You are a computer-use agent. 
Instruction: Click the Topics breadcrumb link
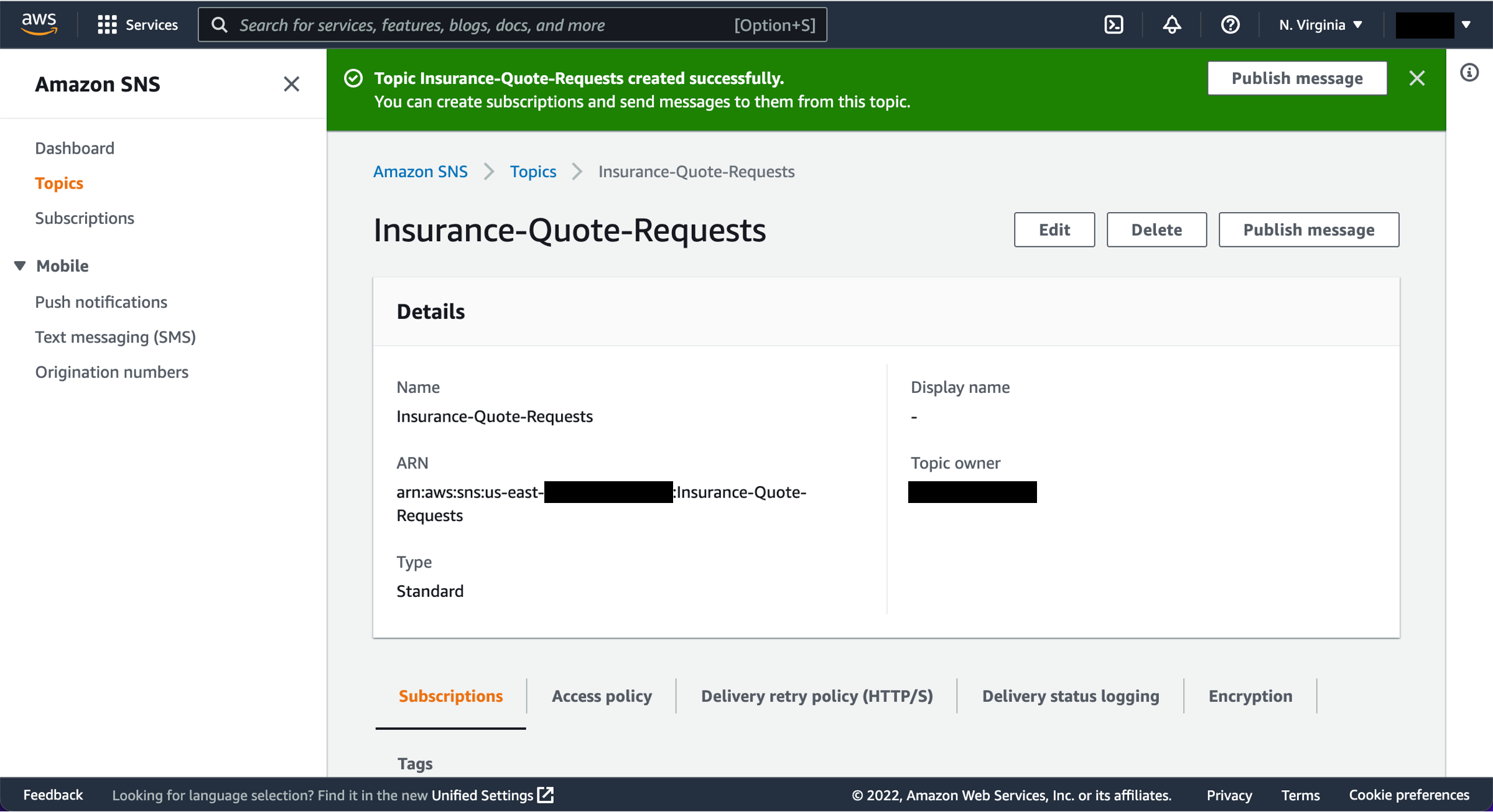(x=533, y=171)
